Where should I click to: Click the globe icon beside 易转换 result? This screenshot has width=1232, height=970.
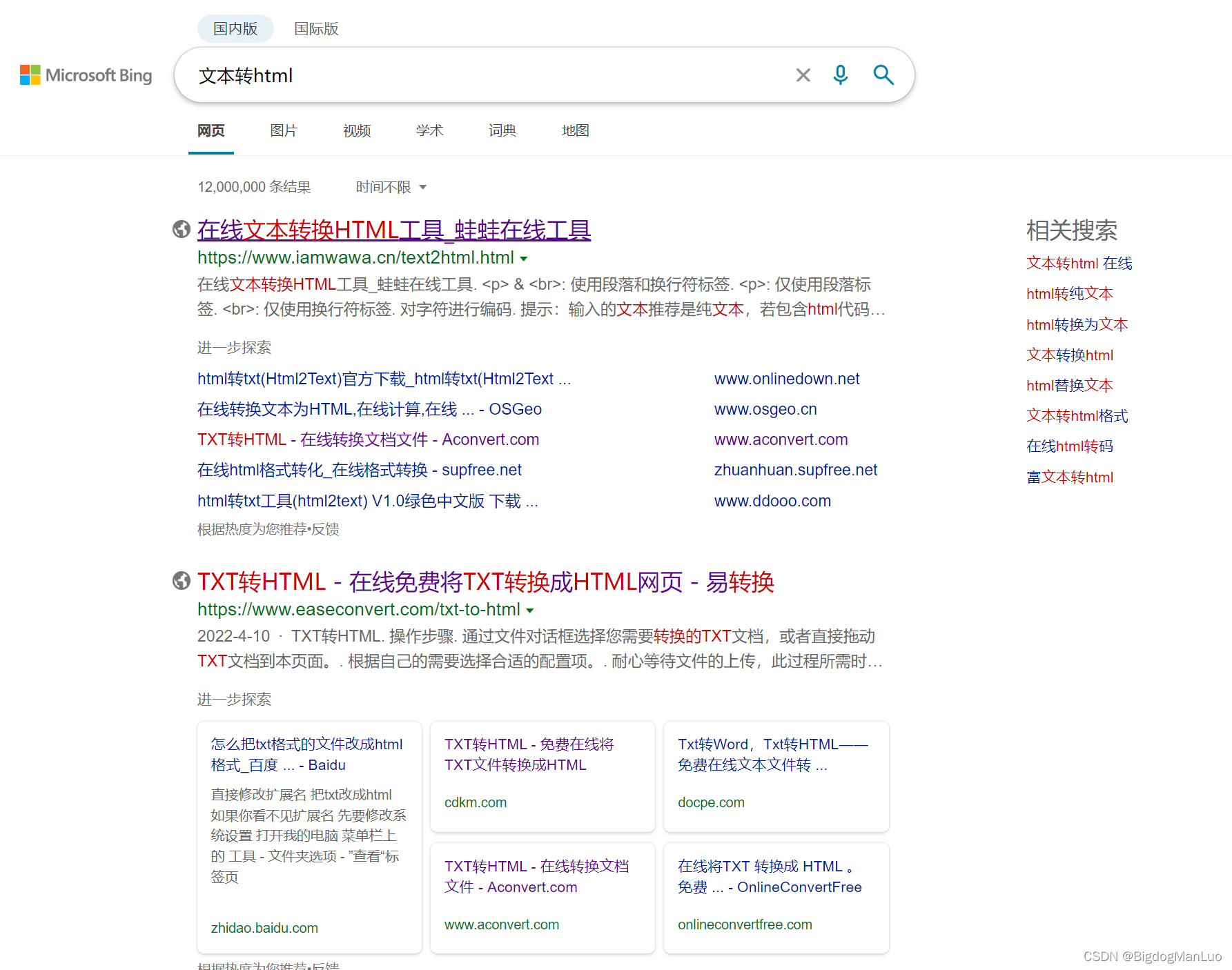pyautogui.click(x=182, y=581)
